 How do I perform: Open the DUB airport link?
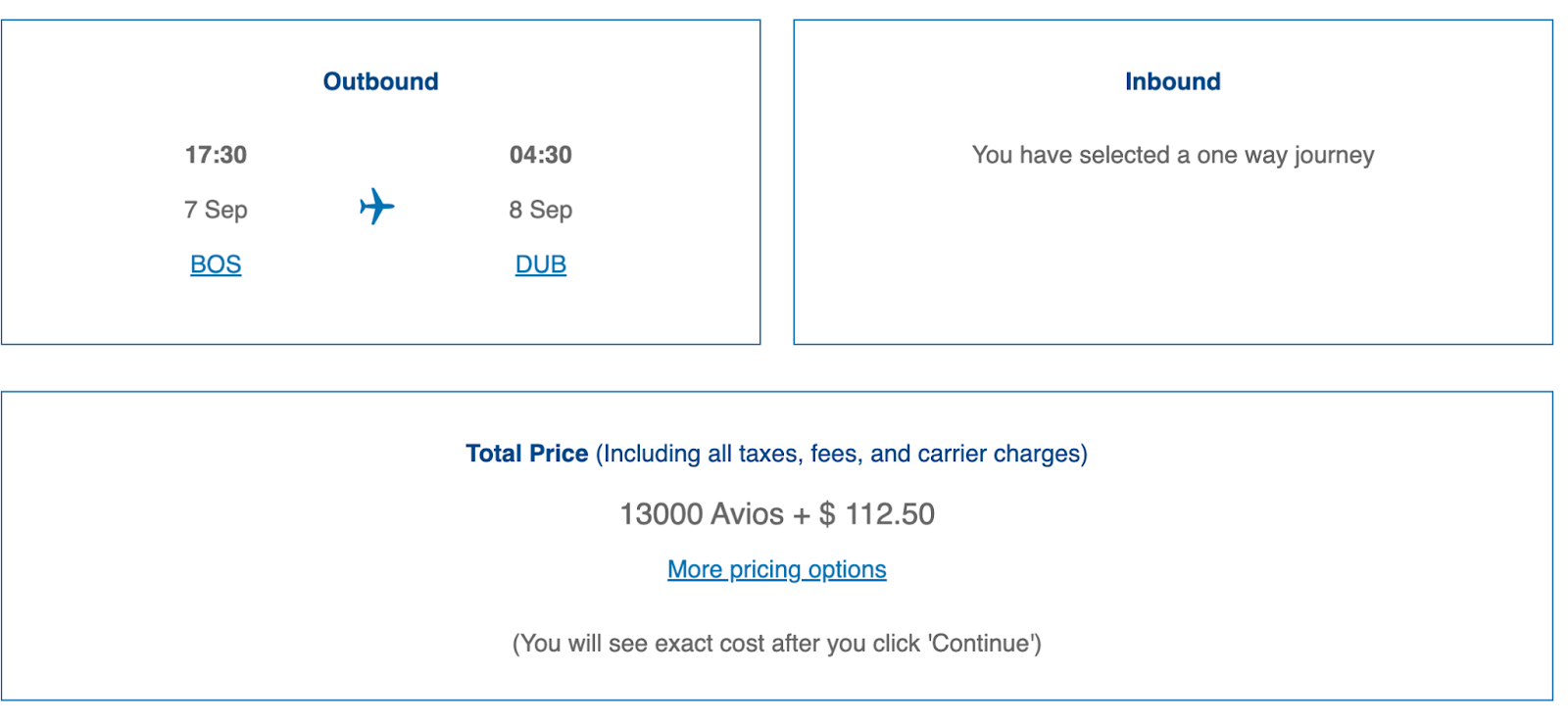pyautogui.click(x=540, y=265)
